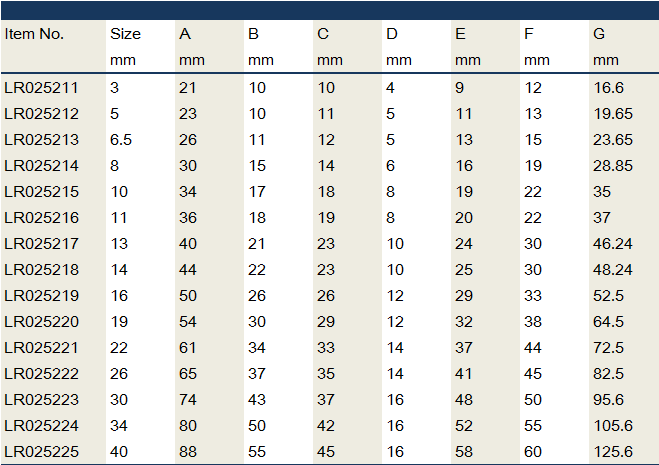
Task: Click the G column header
Action: (599, 34)
